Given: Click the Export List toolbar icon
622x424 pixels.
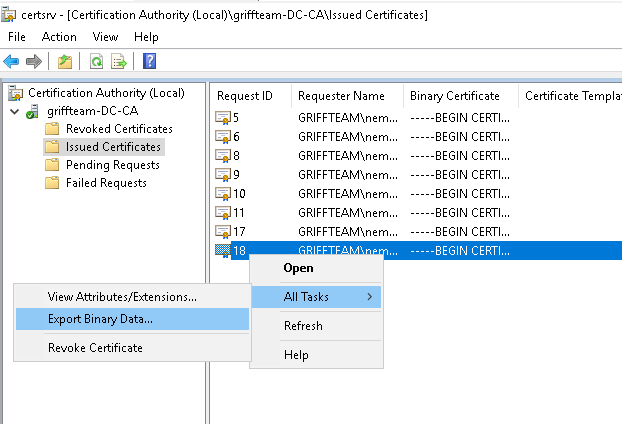Looking at the screenshot, I should (119, 61).
